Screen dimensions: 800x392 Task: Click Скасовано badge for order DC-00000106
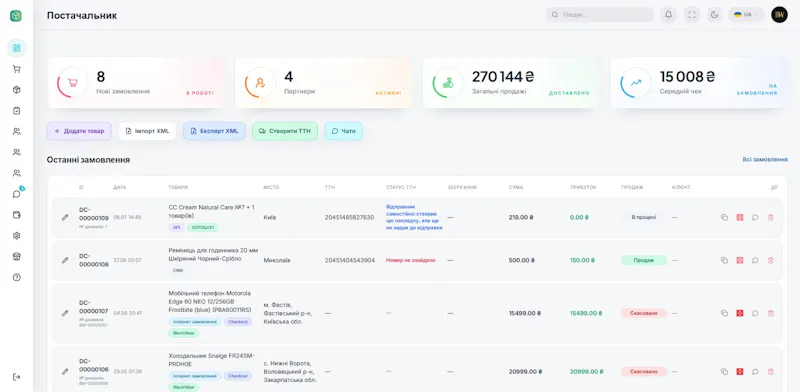point(643,372)
